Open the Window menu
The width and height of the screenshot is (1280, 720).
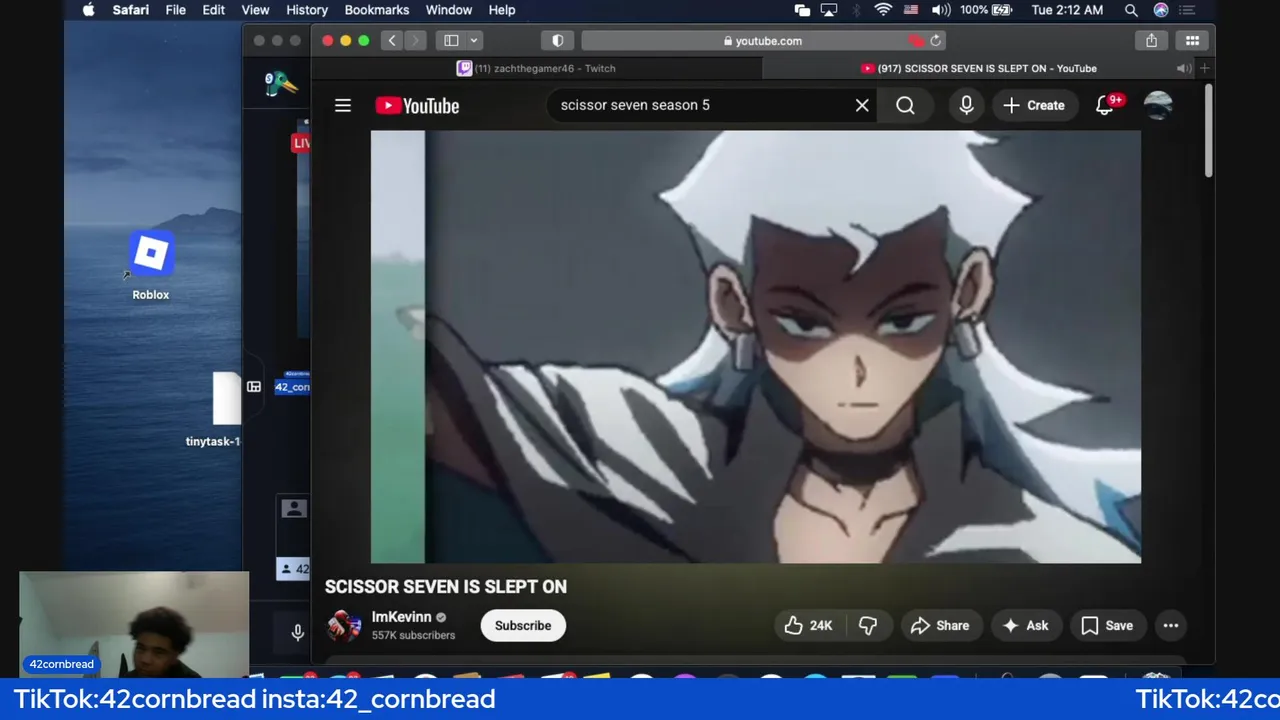pos(449,10)
